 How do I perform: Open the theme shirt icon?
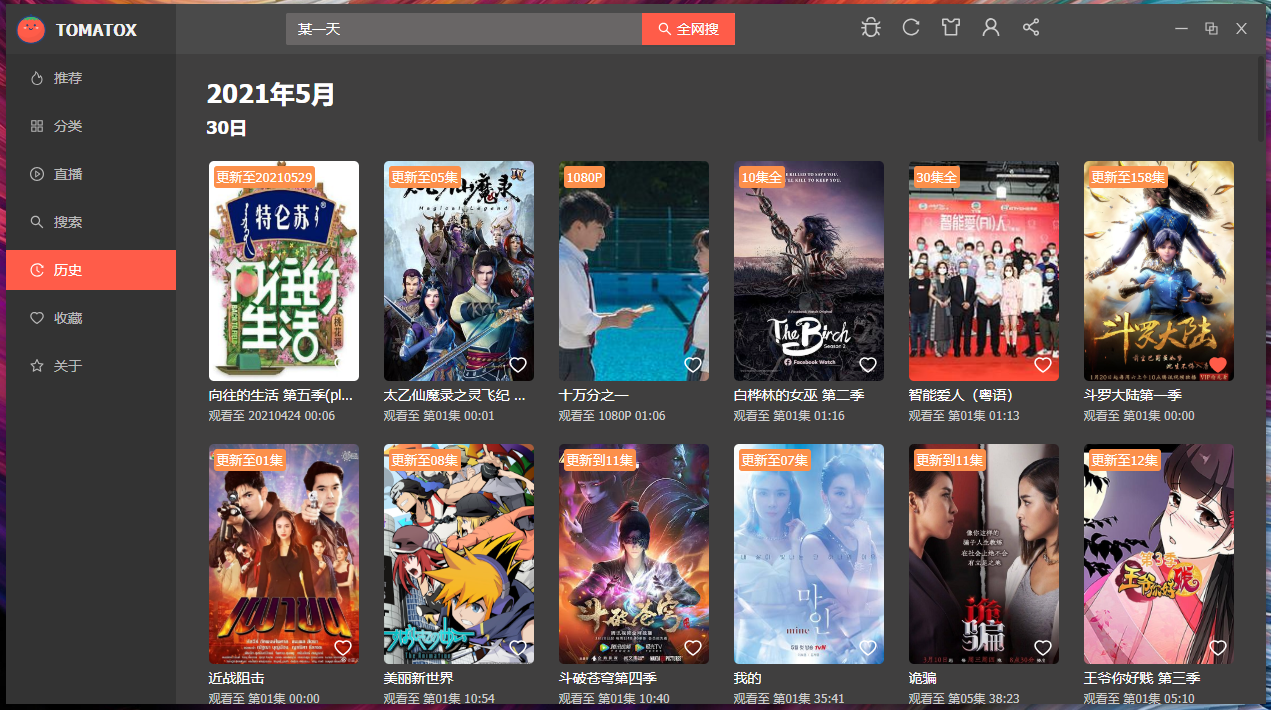pos(951,28)
